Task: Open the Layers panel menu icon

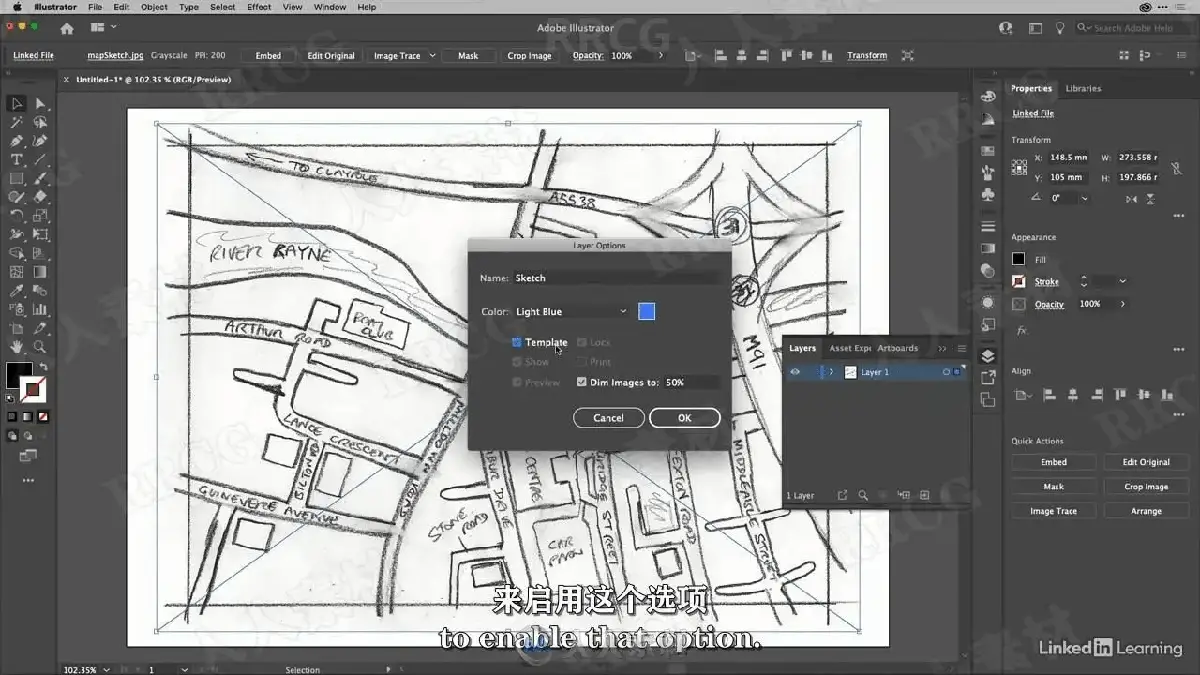Action: [x=962, y=348]
